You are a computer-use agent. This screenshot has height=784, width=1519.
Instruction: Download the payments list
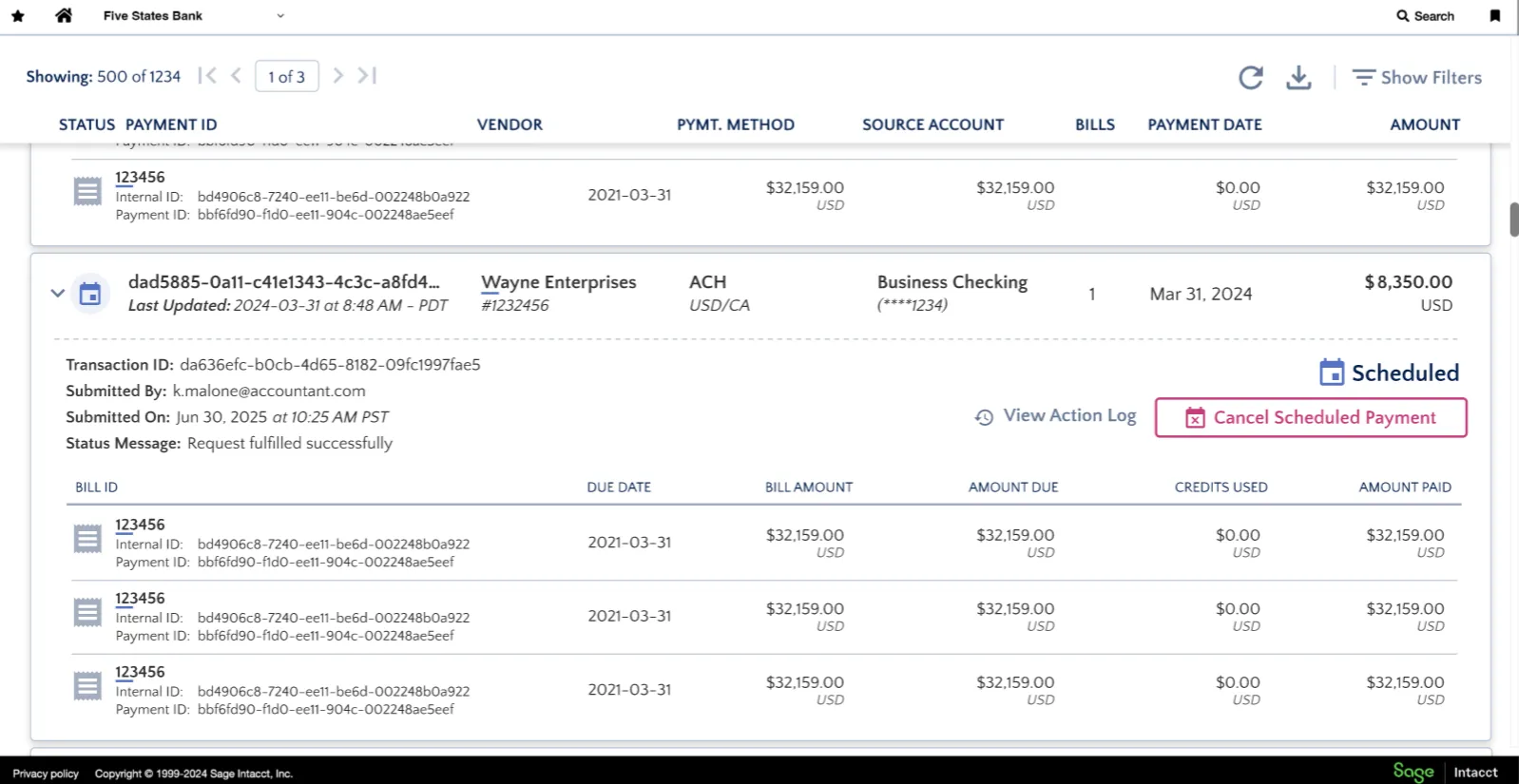[x=1298, y=78]
